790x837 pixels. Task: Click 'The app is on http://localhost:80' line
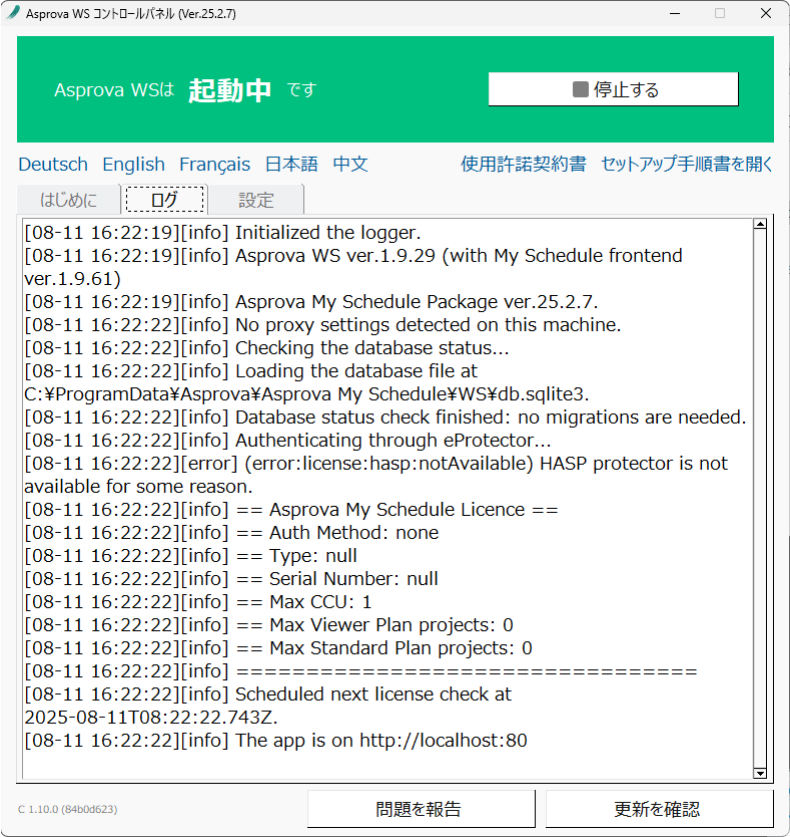pyautogui.click(x=276, y=740)
